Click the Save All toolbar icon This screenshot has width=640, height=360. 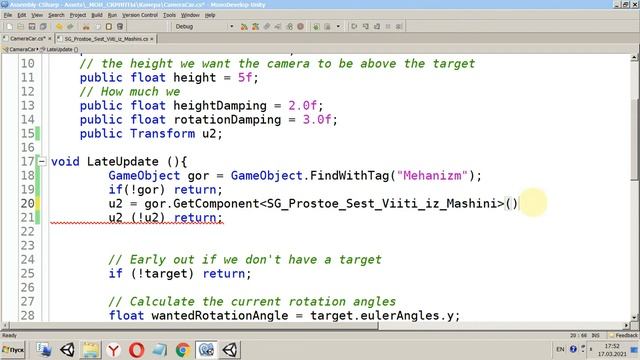click(43, 27)
